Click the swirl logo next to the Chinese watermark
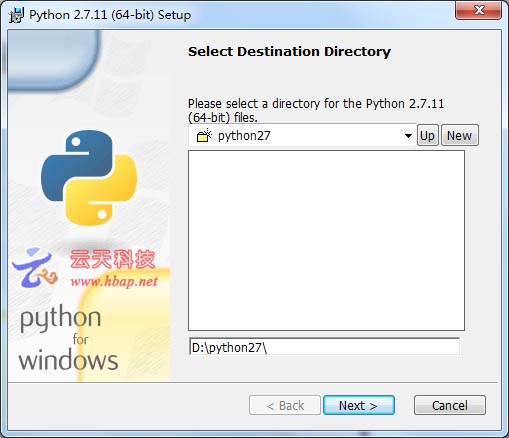The width and height of the screenshot is (509, 438). coord(35,268)
